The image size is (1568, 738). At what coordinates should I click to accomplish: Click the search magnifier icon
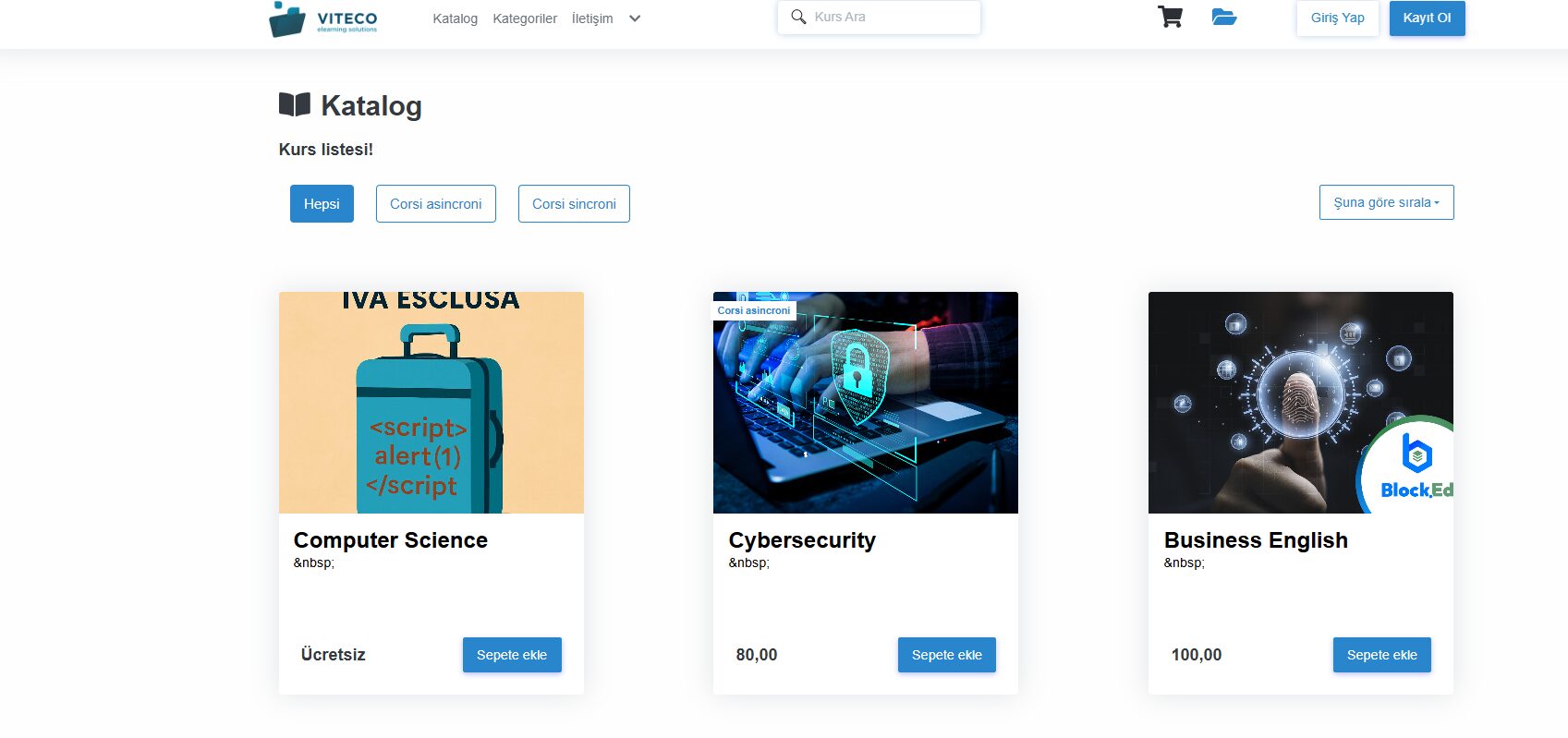pyautogui.click(x=798, y=17)
